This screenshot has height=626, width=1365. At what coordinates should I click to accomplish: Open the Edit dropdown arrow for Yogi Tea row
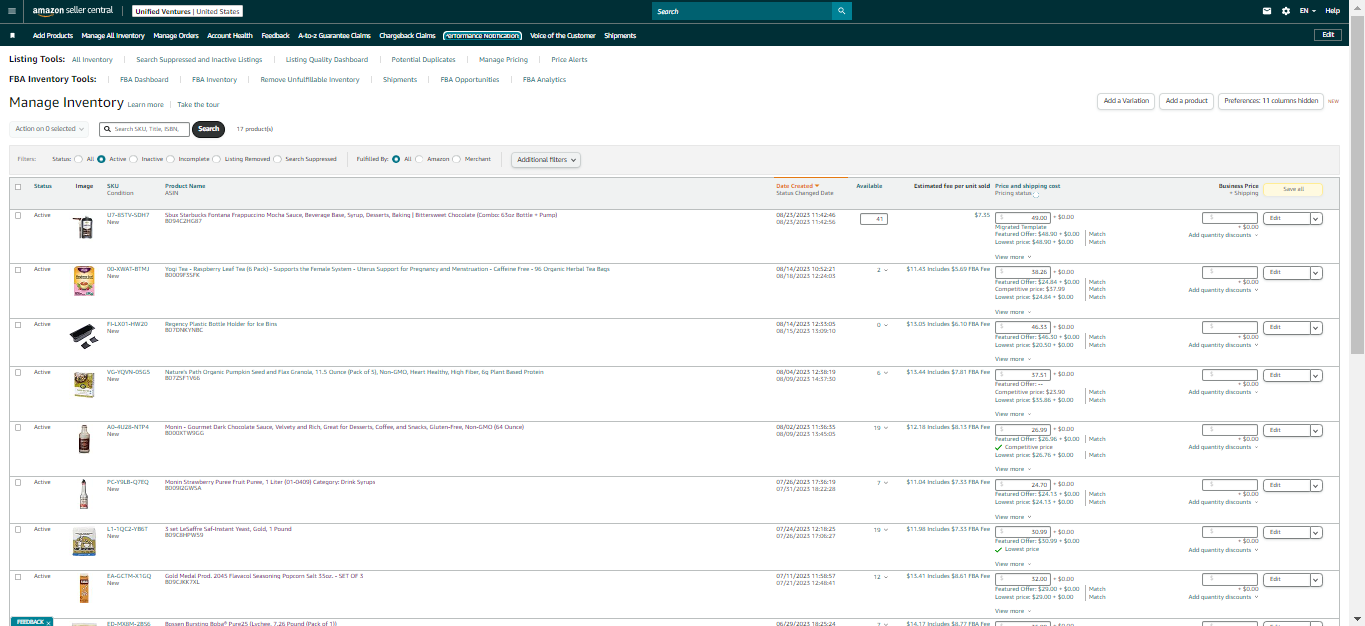[x=1315, y=272]
